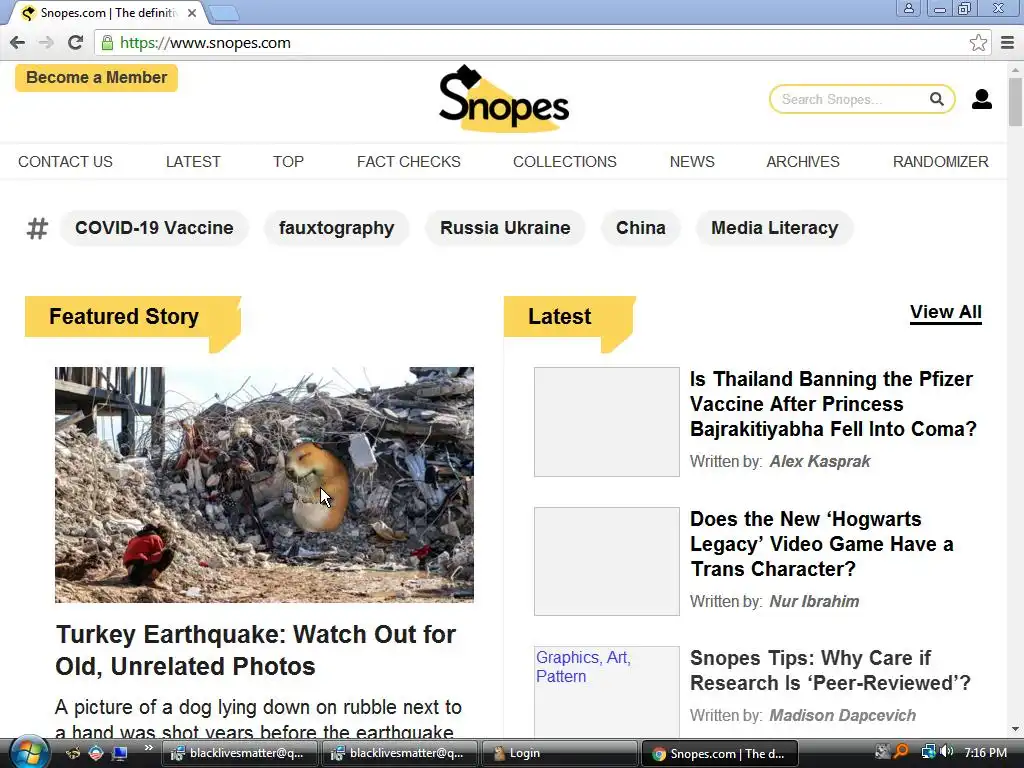Image resolution: width=1024 pixels, height=768 pixels.
Task: Click the Graphics, Art, Pattern thumbnail
Action: pyautogui.click(x=607, y=692)
